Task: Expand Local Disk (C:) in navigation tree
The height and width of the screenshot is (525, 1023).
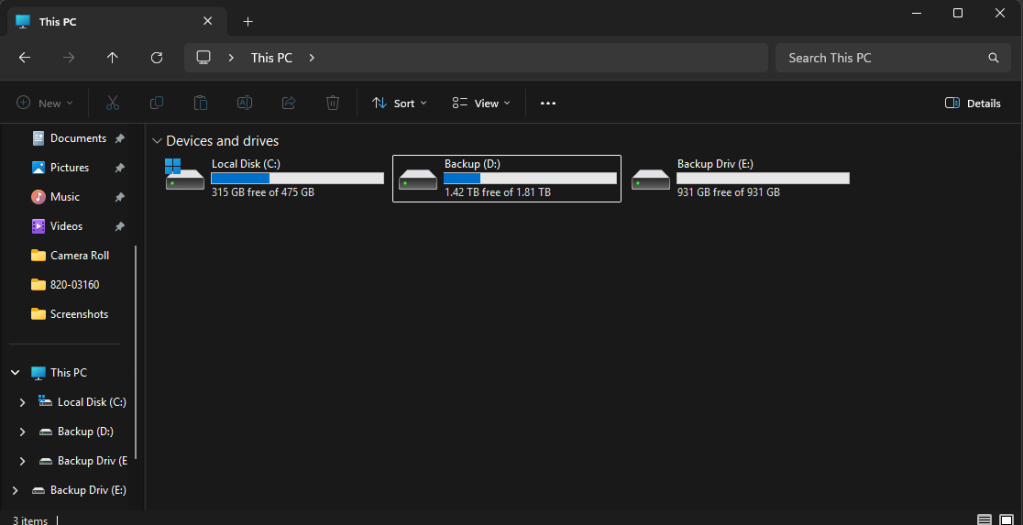Action: click(22, 402)
